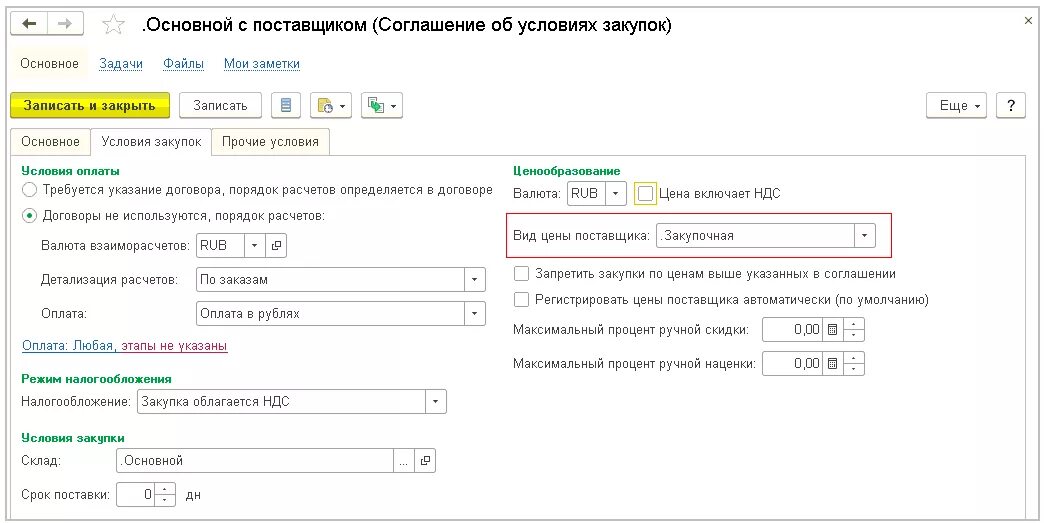Open the document-with-clock toolbar dropdown
Screen dimensions: 1044x523
tap(331, 105)
